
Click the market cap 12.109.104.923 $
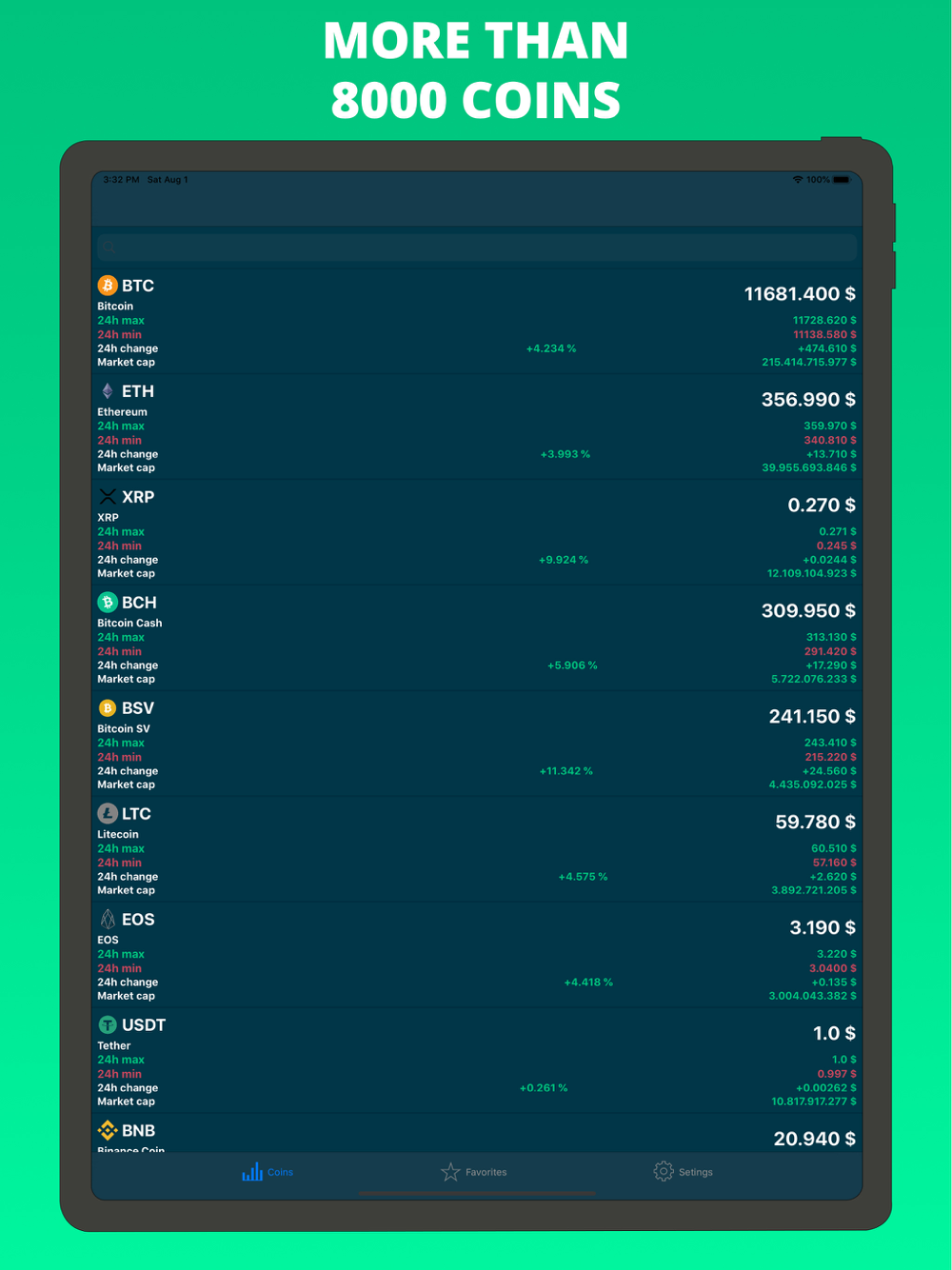pos(811,574)
